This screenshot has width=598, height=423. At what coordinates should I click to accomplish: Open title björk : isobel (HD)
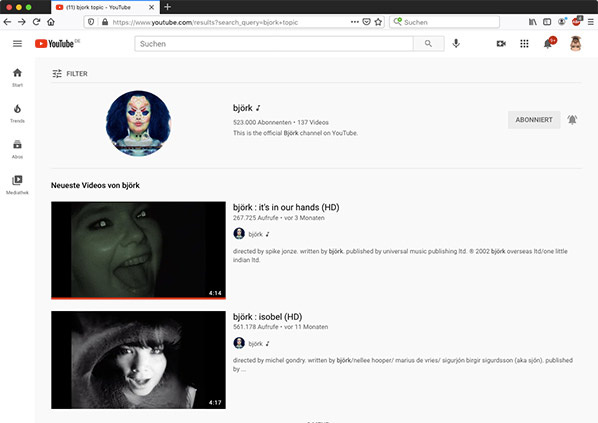click(267, 317)
